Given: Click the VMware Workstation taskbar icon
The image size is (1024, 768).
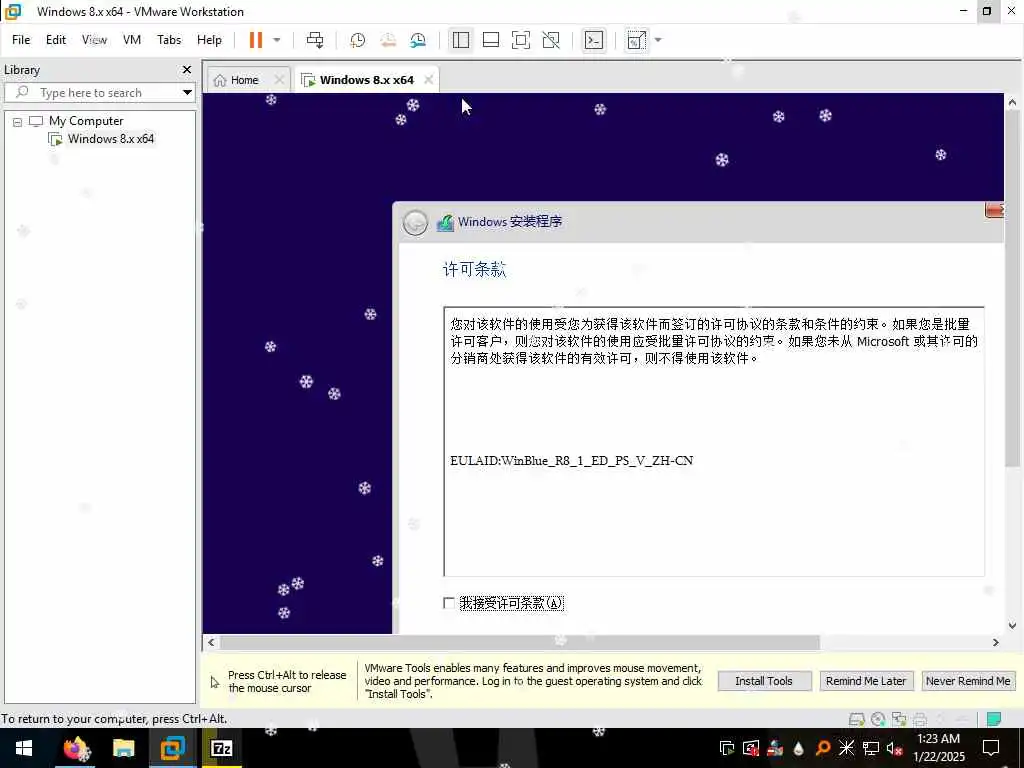Looking at the screenshot, I should tap(172, 748).
